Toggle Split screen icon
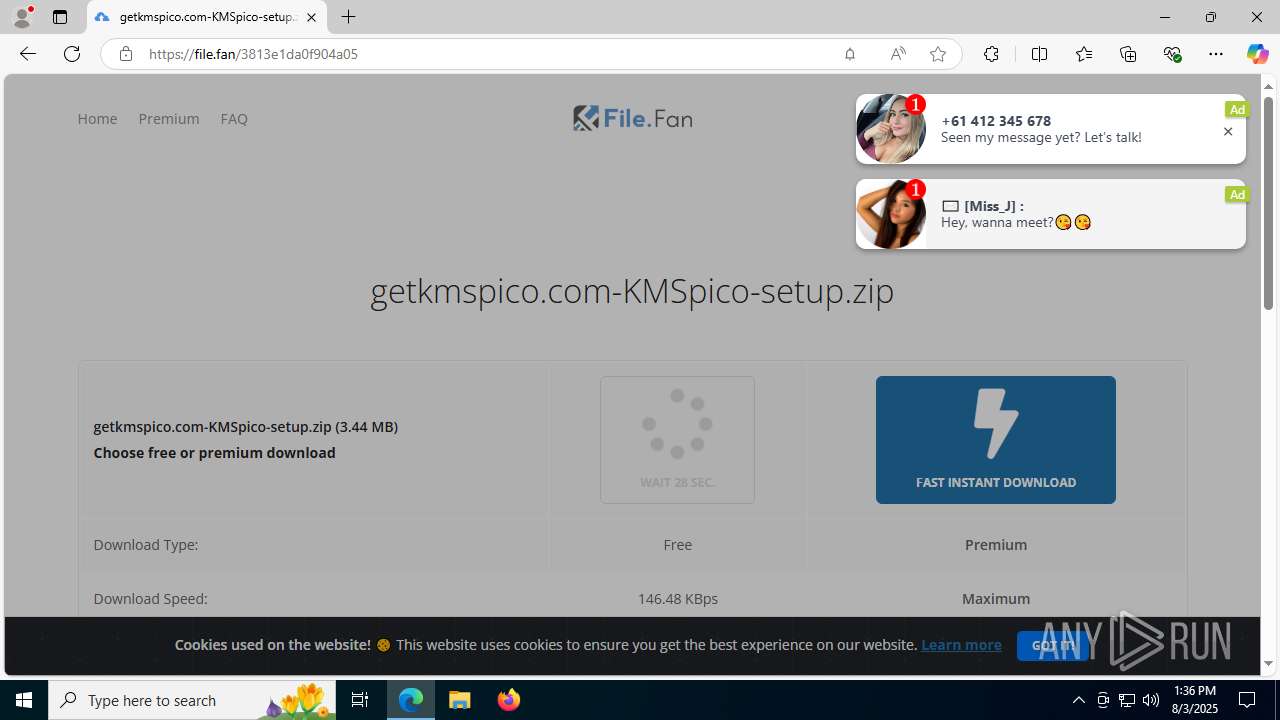 (1039, 54)
